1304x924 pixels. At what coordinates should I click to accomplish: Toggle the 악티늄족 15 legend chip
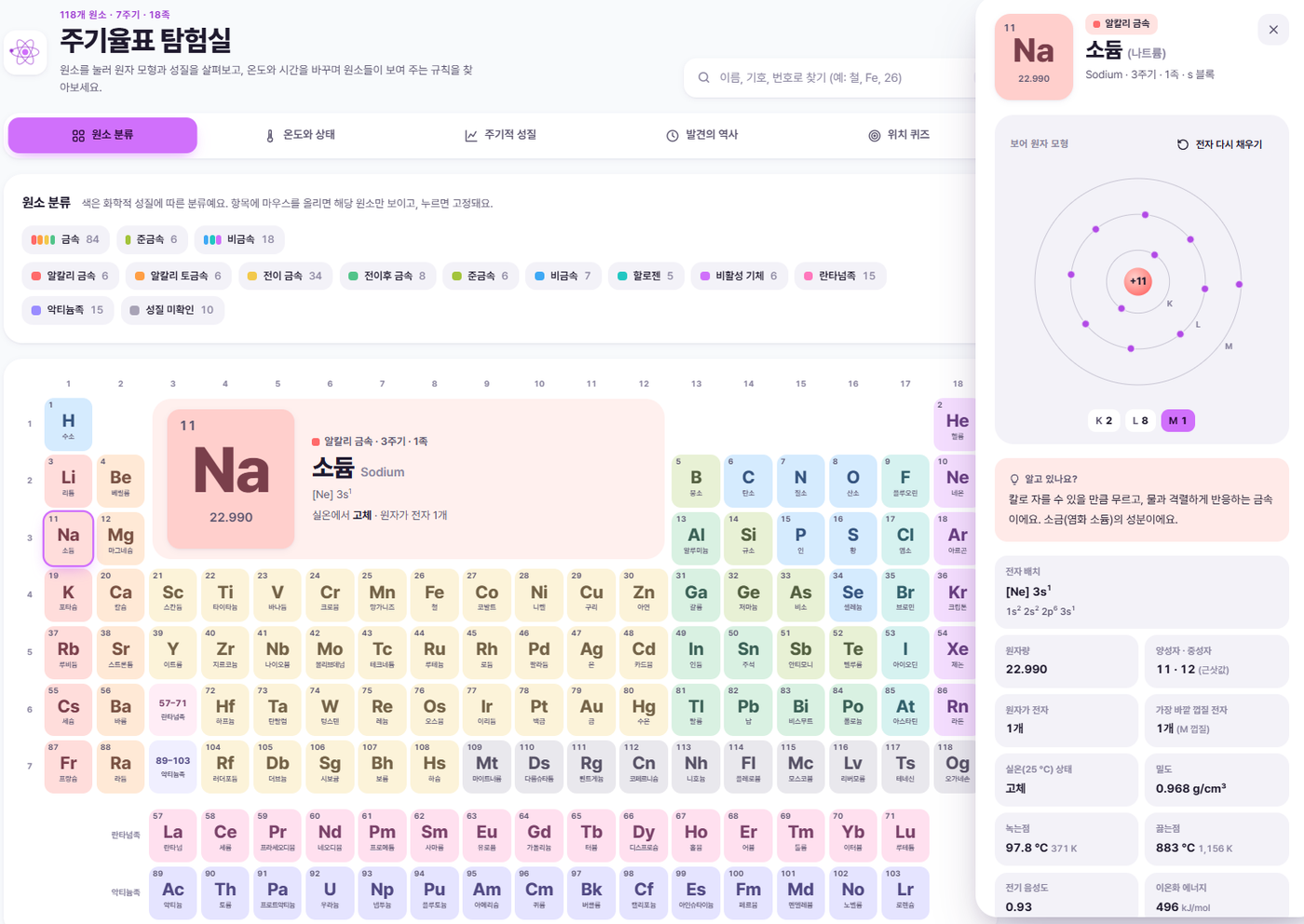pos(68,310)
